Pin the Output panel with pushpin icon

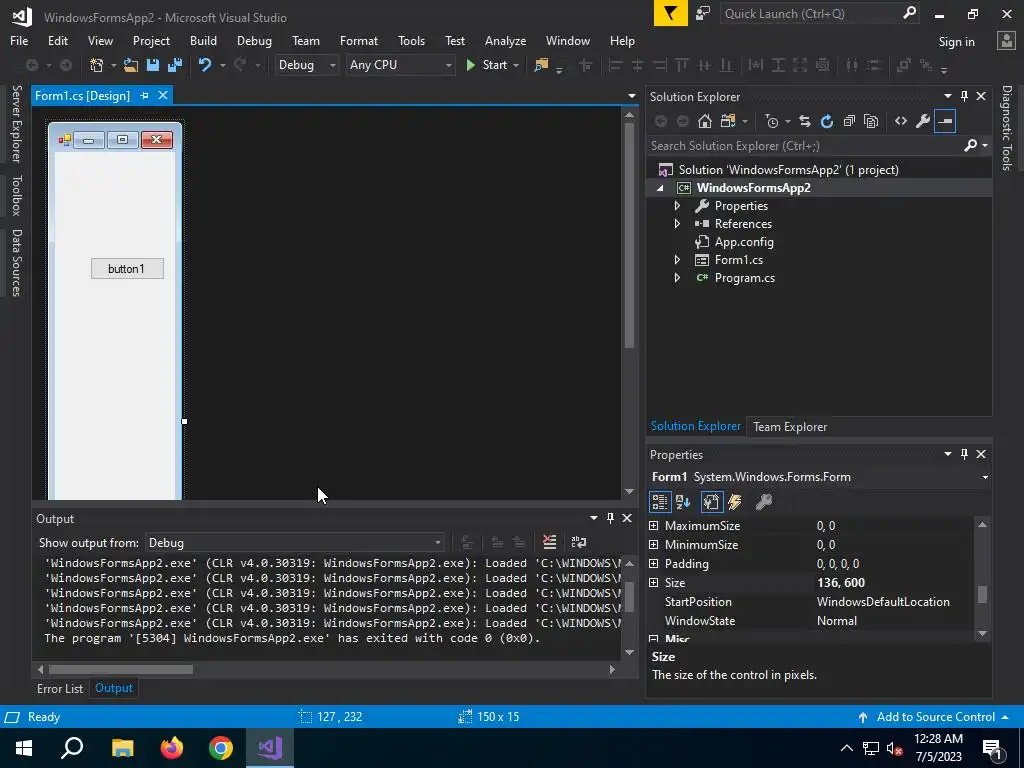coord(611,518)
